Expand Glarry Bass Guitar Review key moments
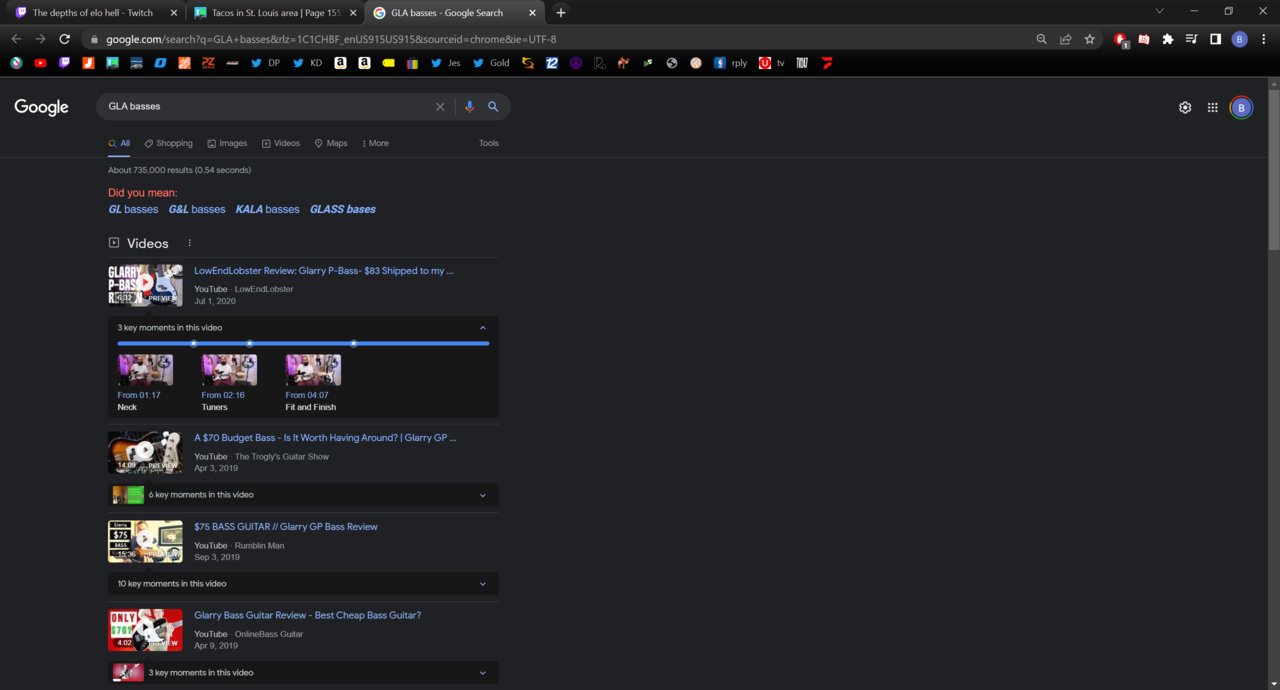 pyautogui.click(x=303, y=673)
